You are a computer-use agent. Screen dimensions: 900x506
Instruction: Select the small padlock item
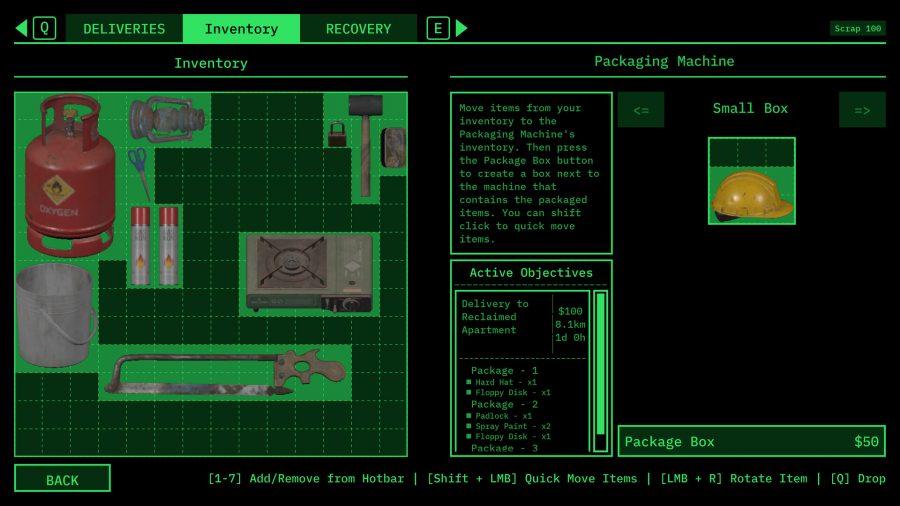pyautogui.click(x=336, y=133)
